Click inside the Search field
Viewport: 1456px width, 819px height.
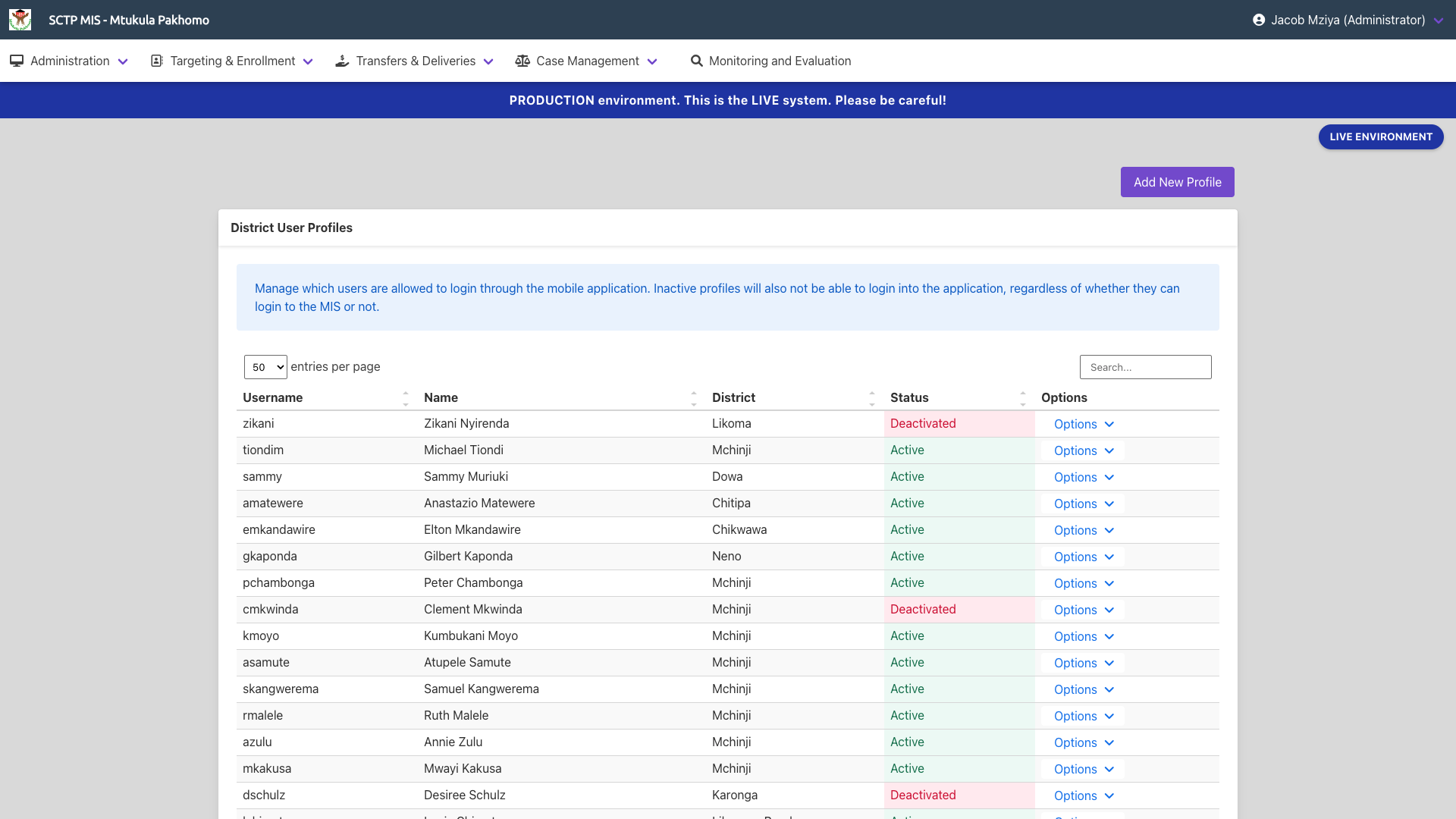tap(1145, 367)
